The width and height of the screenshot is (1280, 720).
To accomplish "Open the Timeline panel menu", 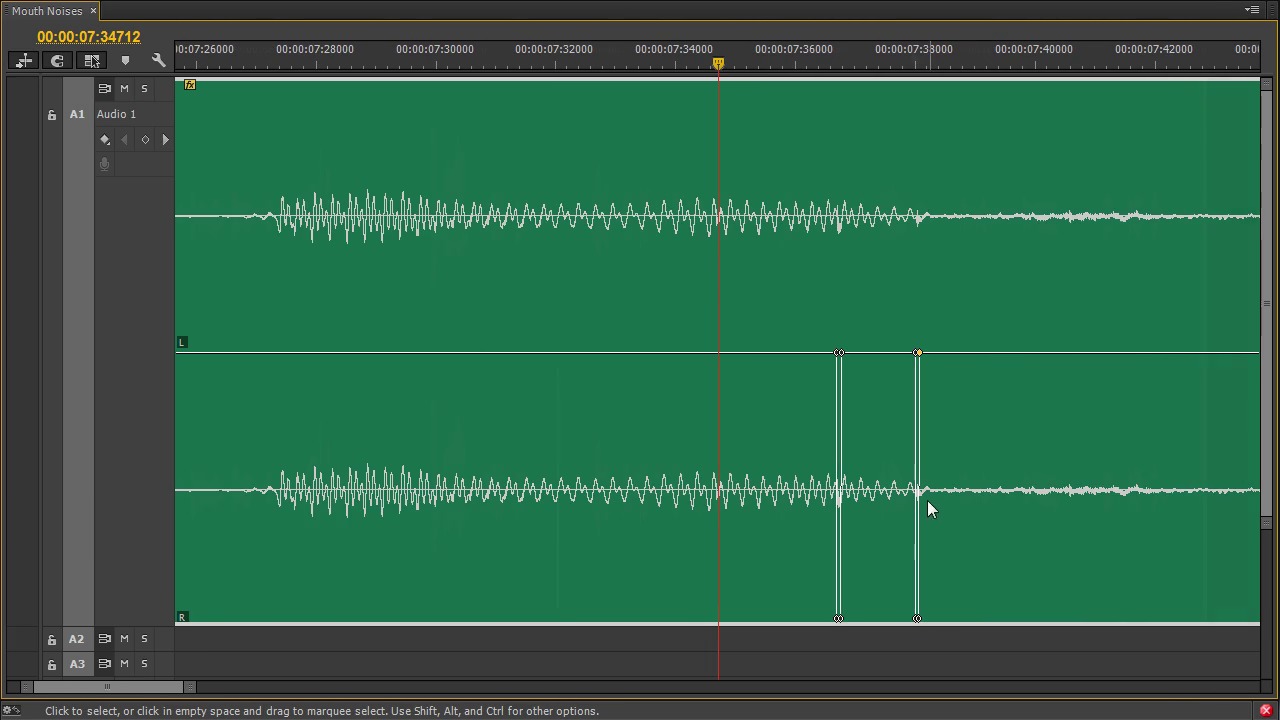I will tap(1252, 10).
